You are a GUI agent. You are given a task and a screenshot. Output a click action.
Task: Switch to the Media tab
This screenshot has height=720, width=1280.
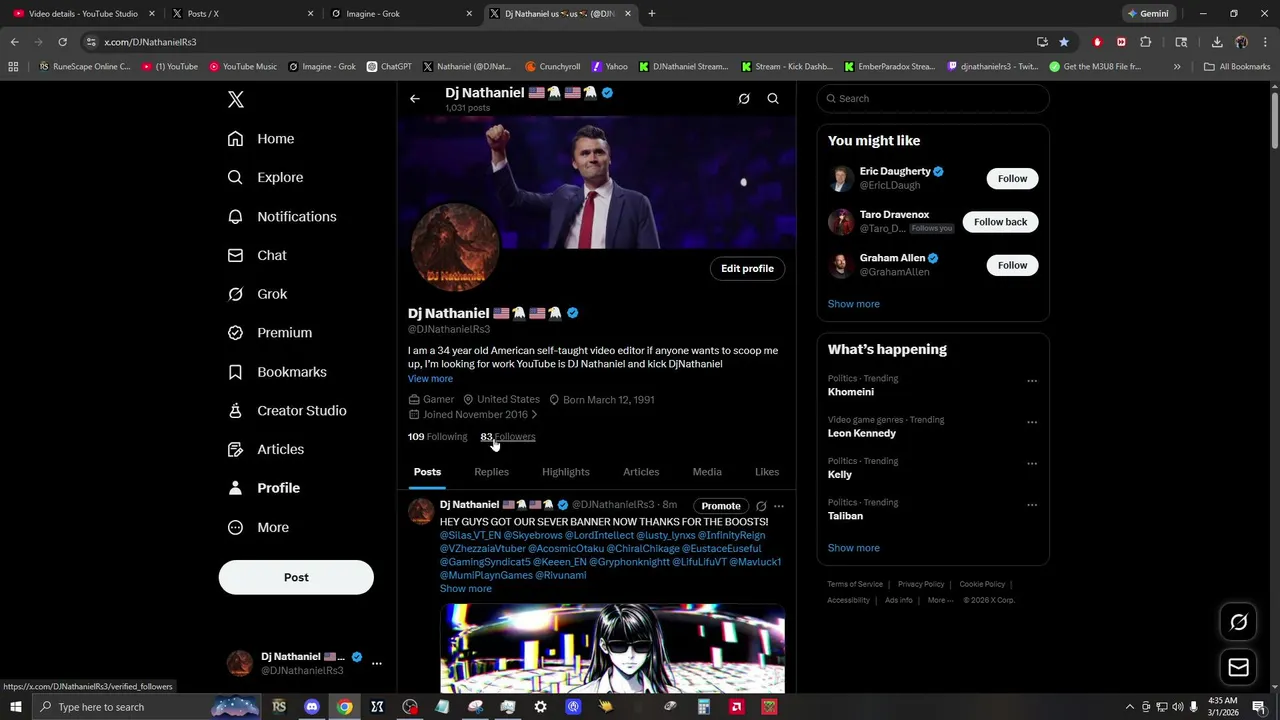pos(707,472)
